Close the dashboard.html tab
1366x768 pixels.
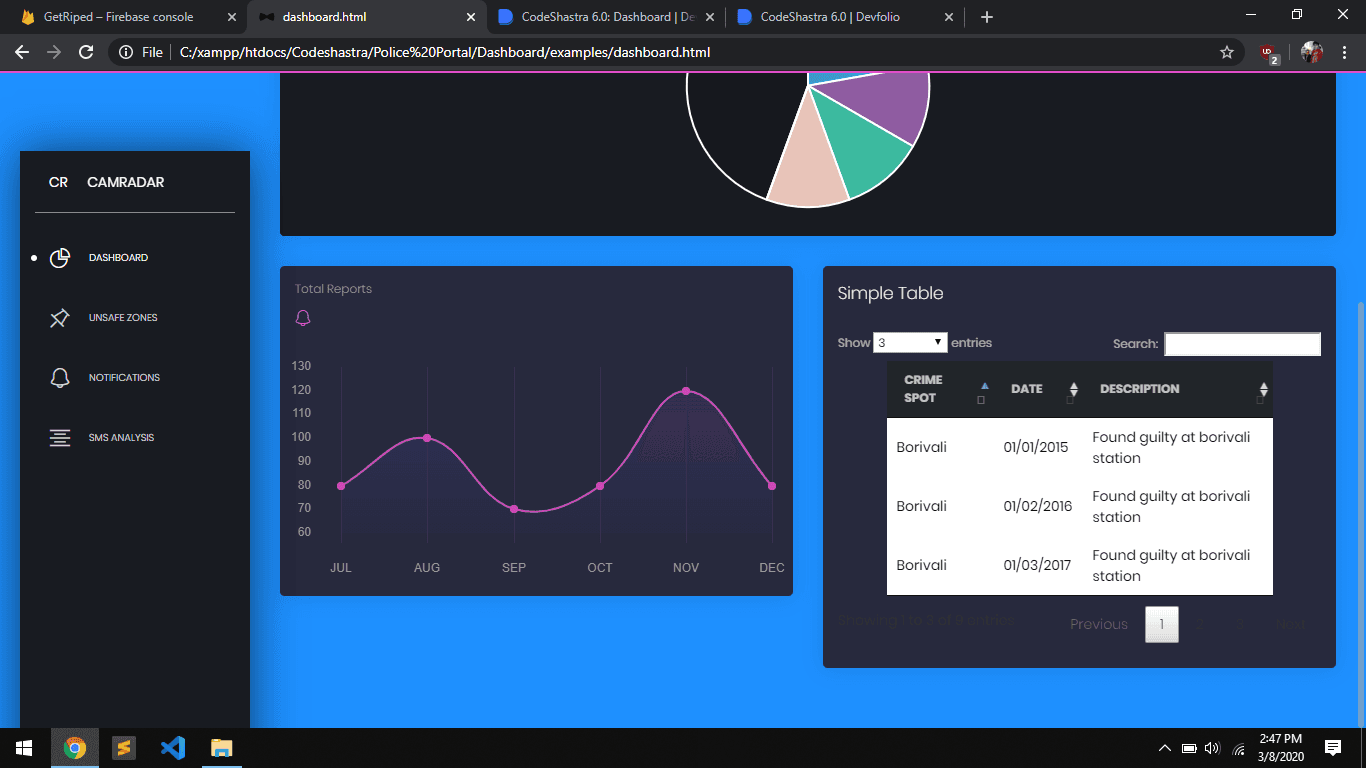[470, 17]
